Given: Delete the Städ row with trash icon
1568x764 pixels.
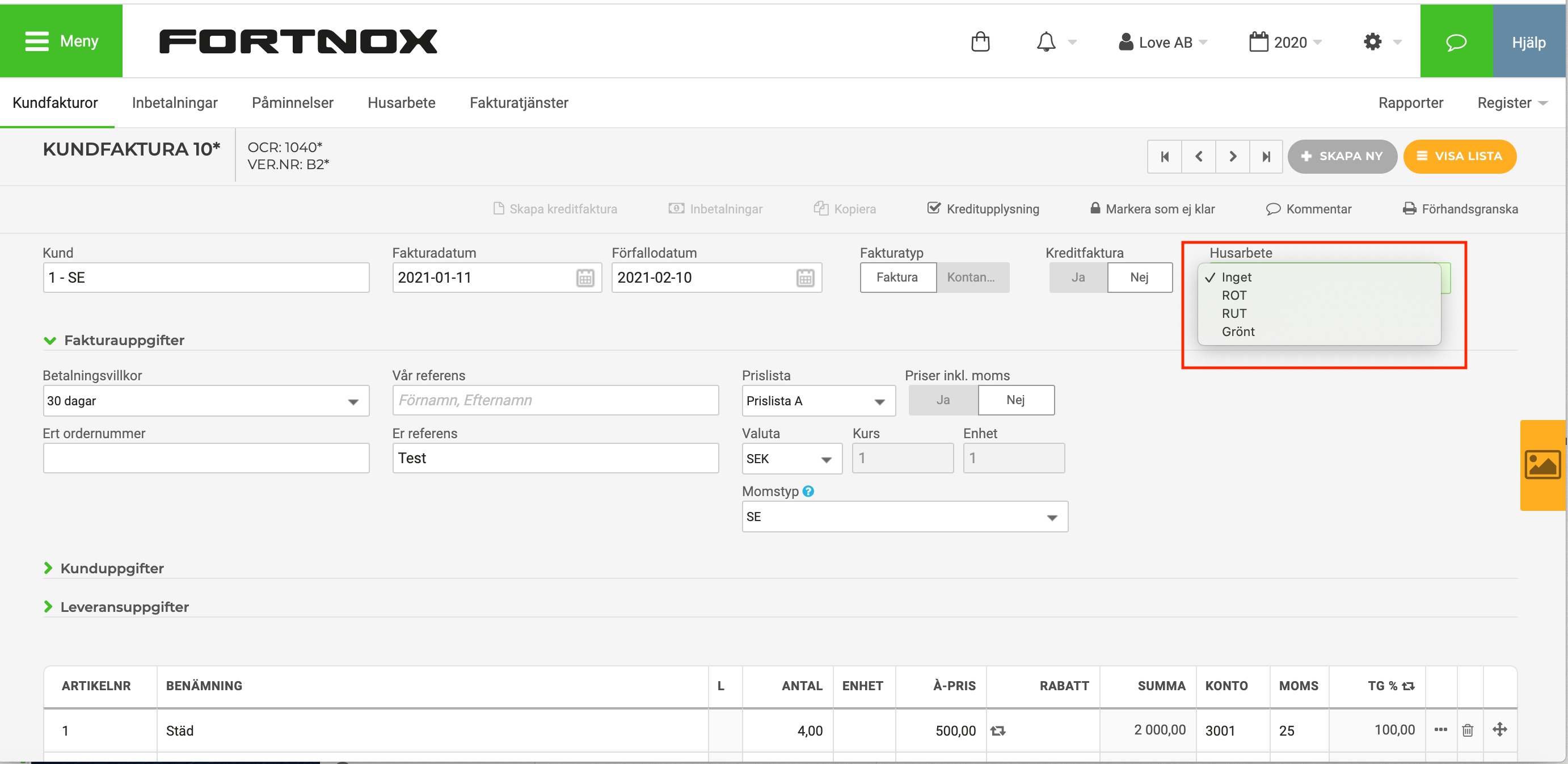Looking at the screenshot, I should 1468,730.
